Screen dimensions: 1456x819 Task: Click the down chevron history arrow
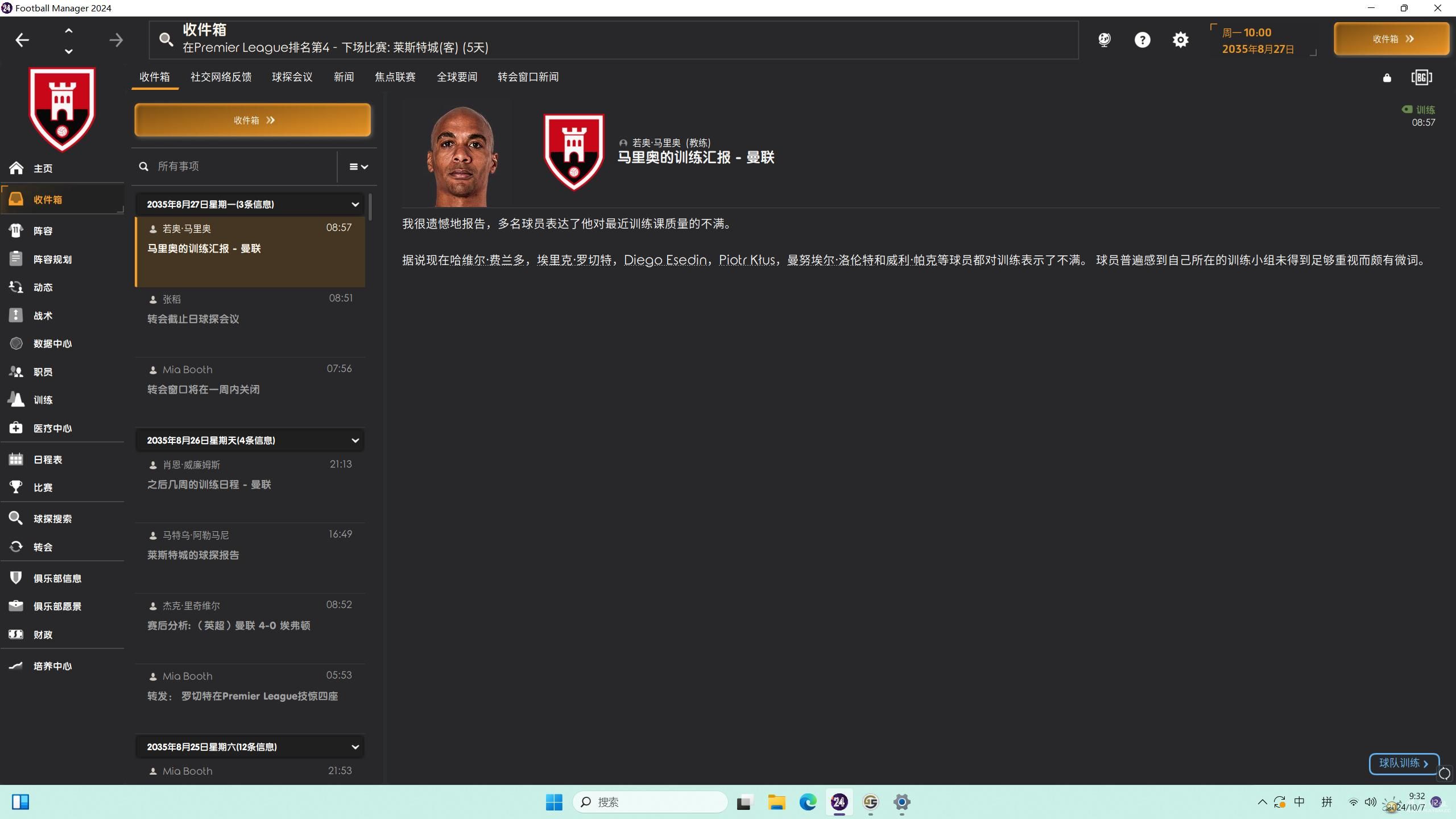69,51
